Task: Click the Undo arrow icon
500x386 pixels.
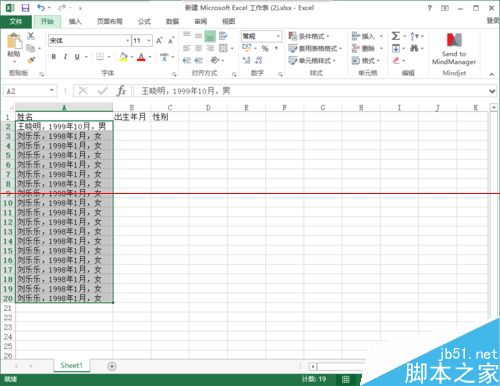Action: pos(41,7)
